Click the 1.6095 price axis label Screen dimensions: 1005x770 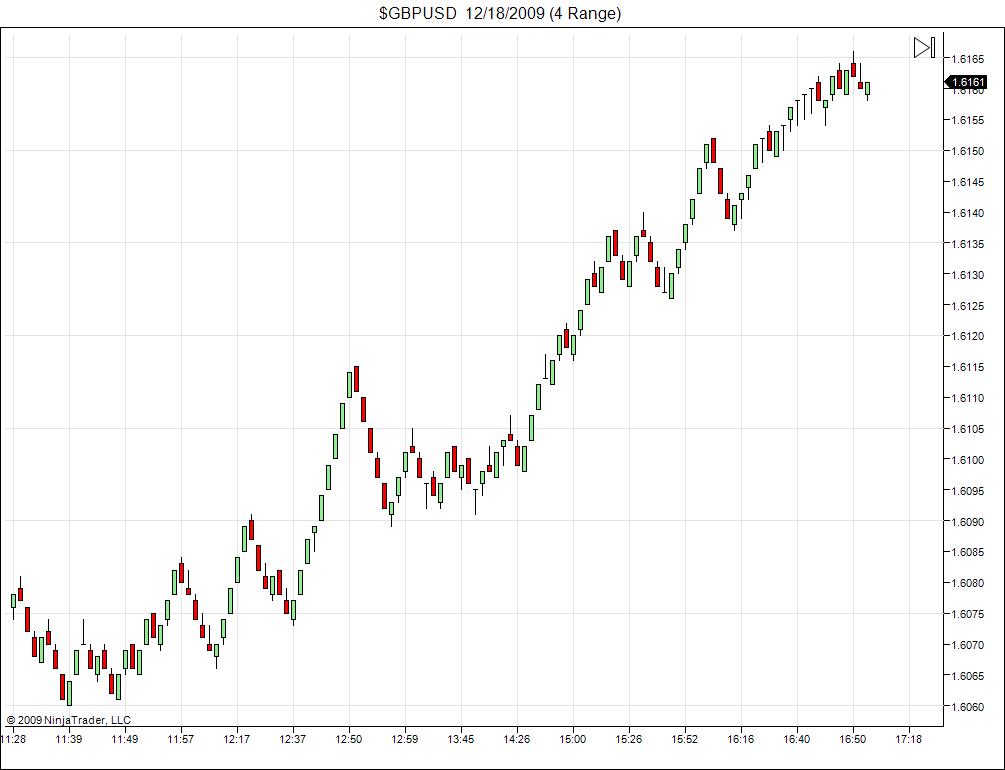pos(967,491)
